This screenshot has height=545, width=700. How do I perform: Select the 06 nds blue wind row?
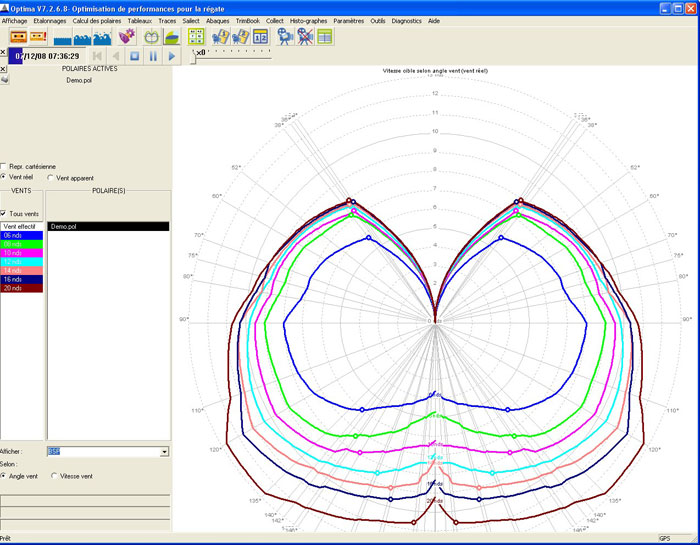(x=21, y=235)
